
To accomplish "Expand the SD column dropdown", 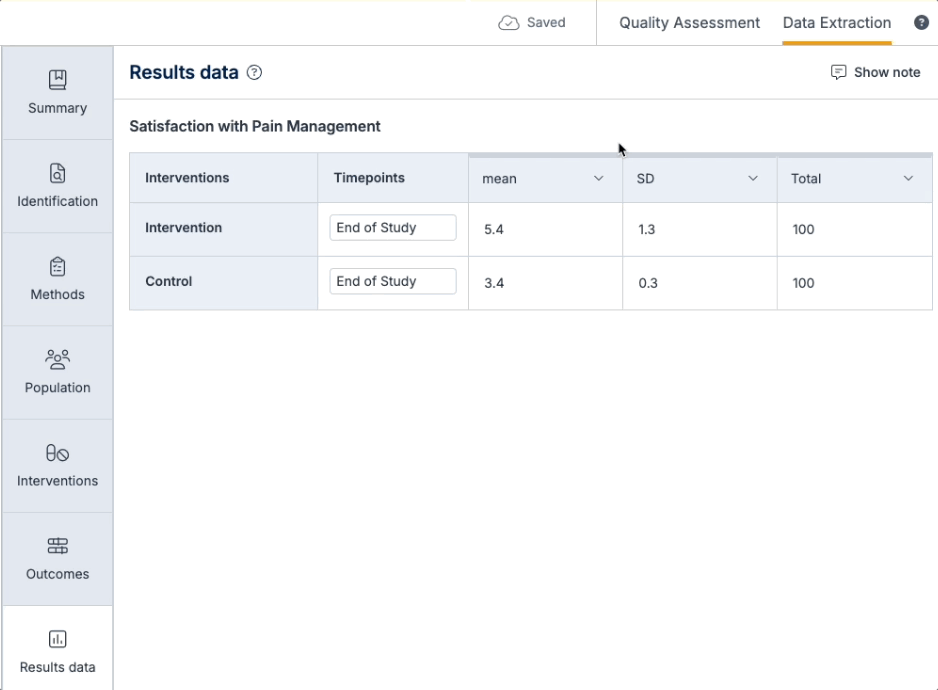I will coord(753,179).
